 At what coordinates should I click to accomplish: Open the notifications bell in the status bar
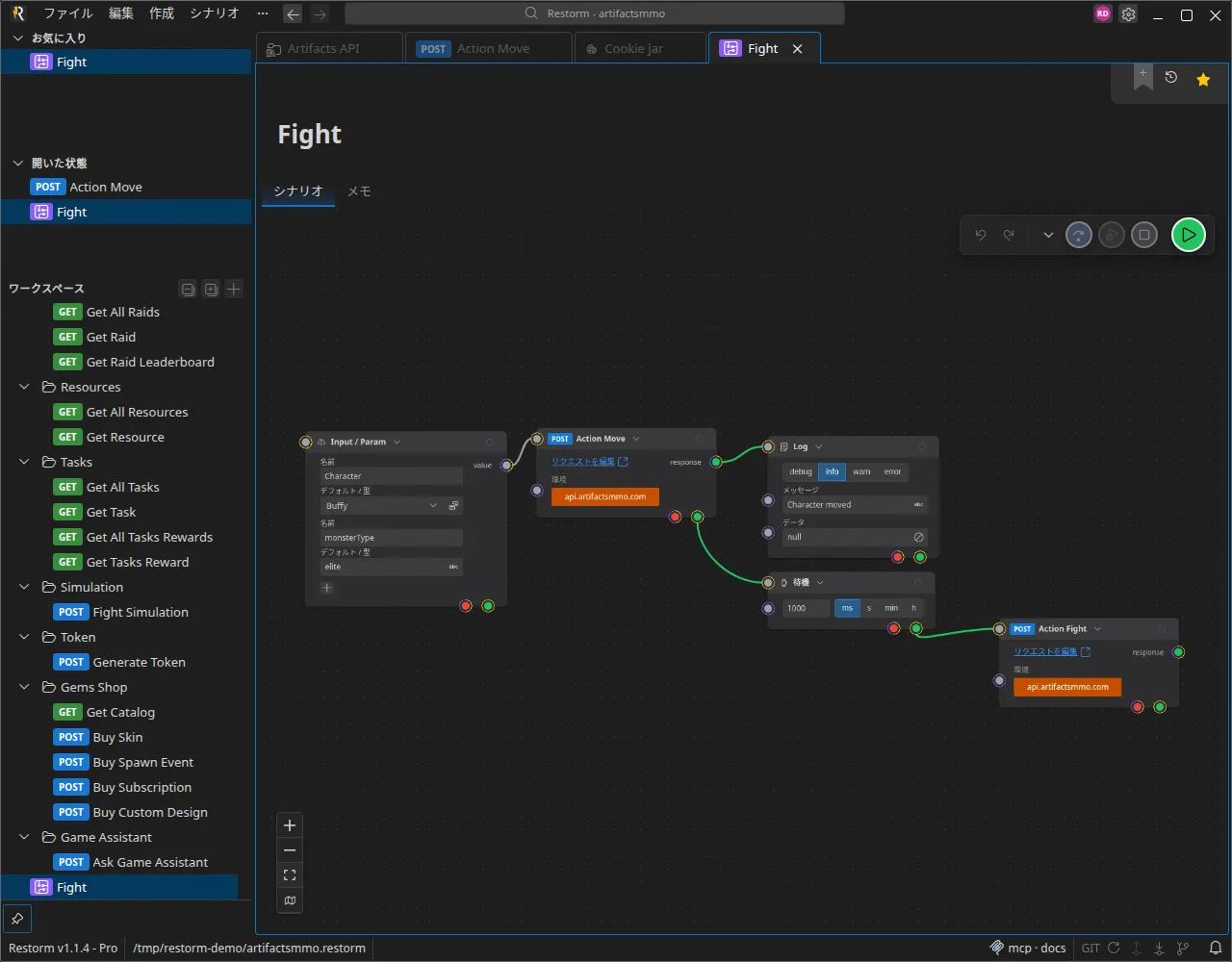[x=1216, y=948]
